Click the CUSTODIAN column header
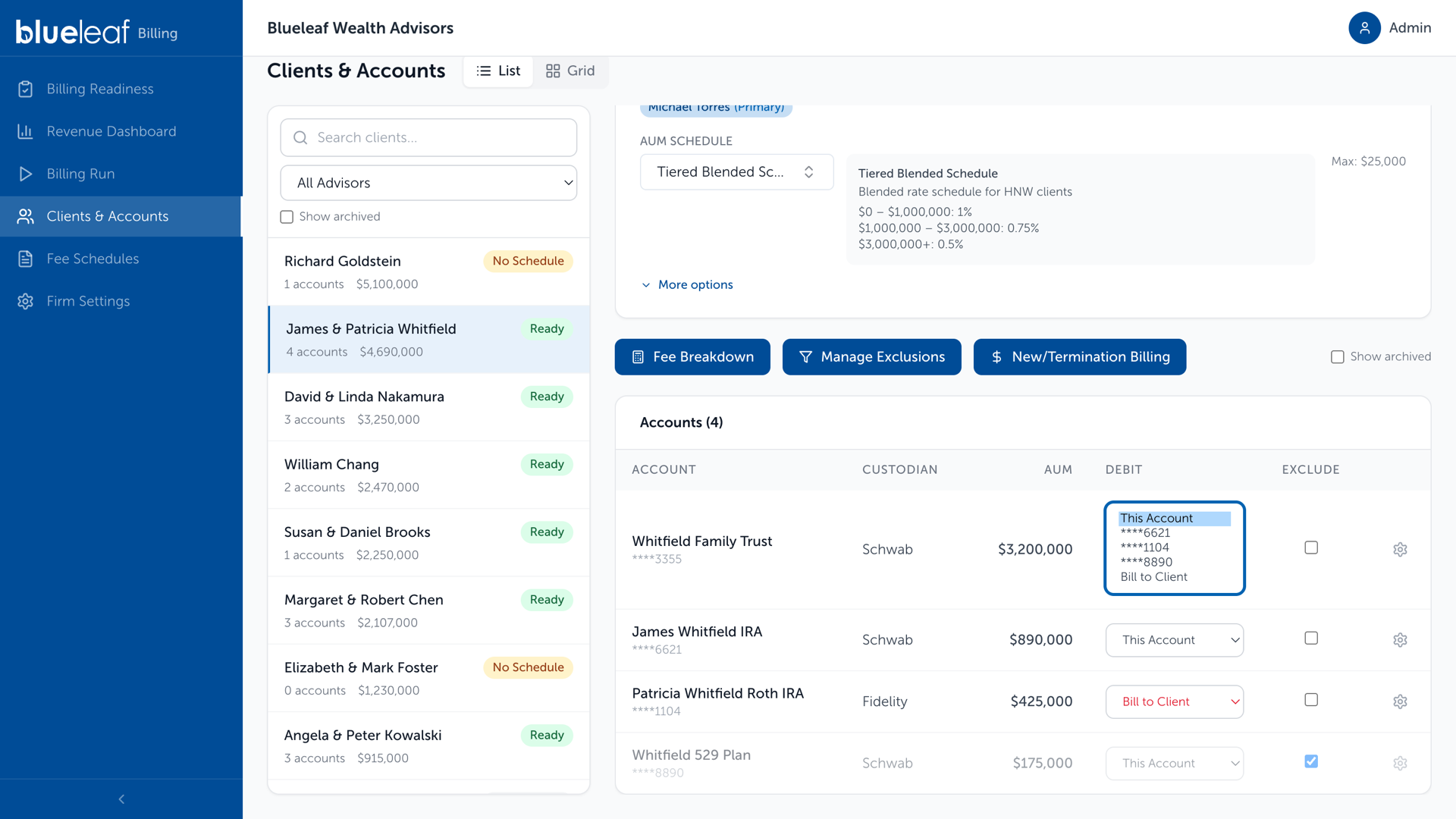 899,469
